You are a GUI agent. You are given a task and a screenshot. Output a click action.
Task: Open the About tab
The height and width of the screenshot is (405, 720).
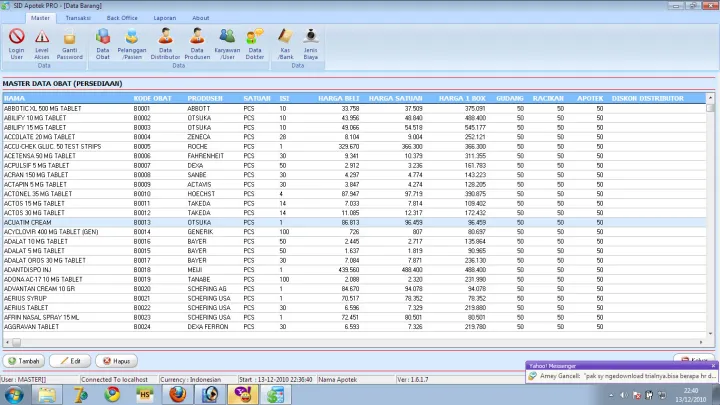[201, 18]
